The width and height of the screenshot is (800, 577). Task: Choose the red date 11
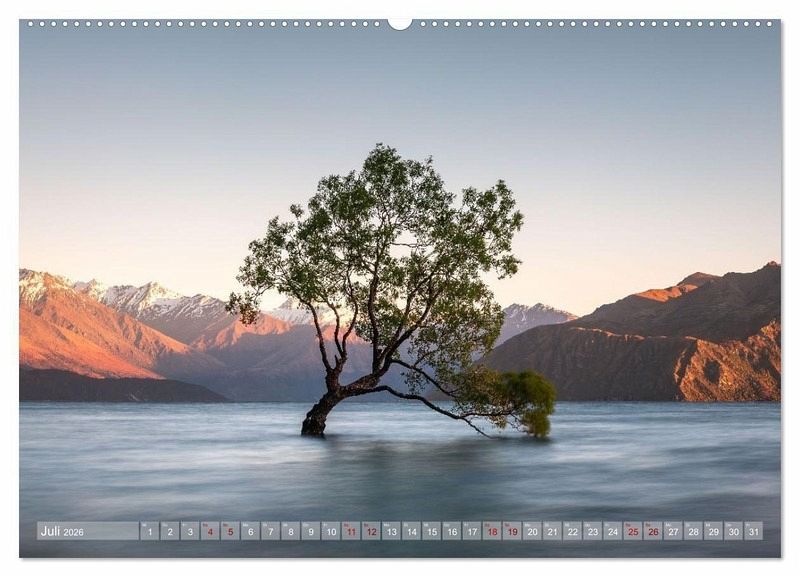click(x=351, y=531)
